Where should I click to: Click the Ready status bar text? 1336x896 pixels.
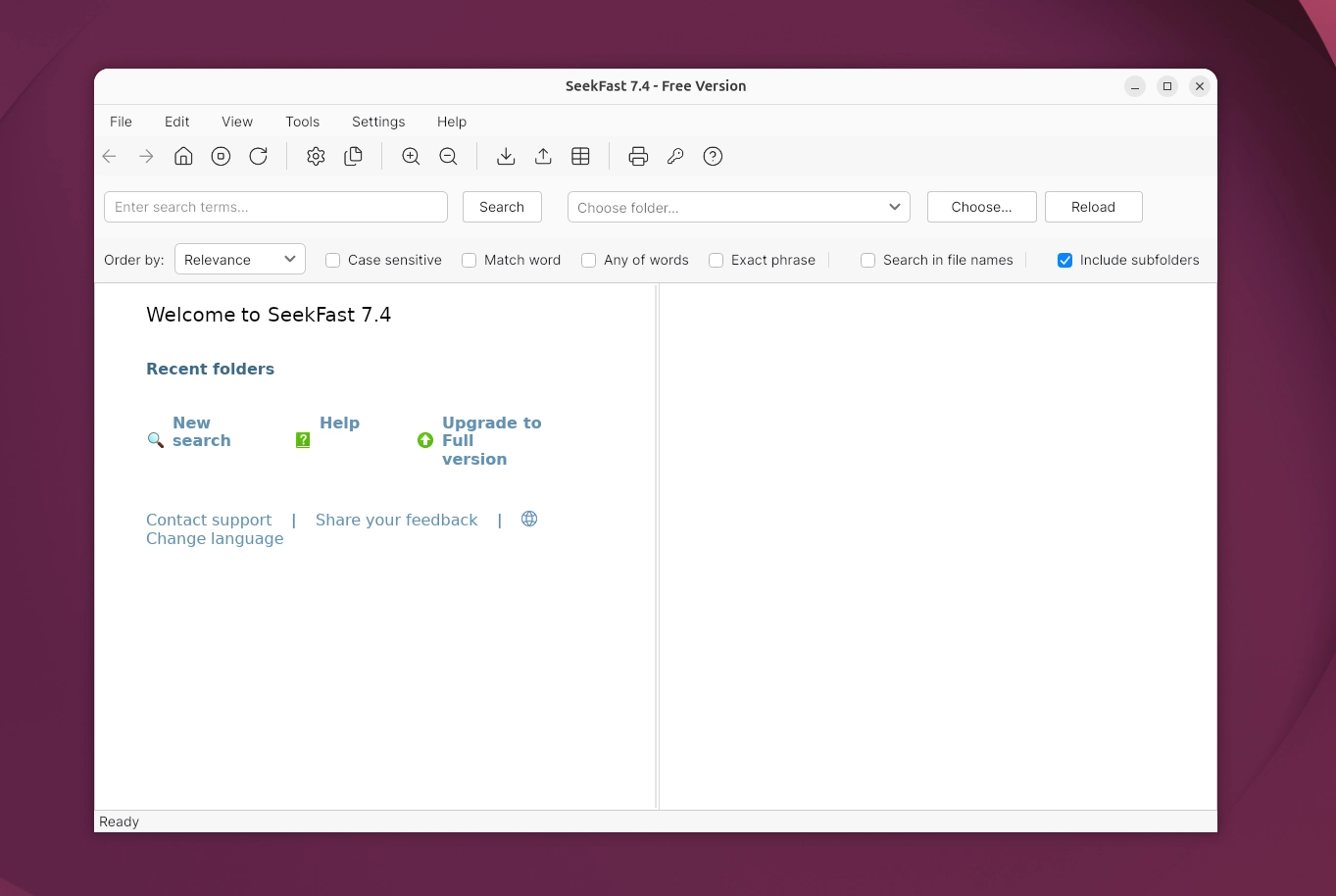point(120,821)
